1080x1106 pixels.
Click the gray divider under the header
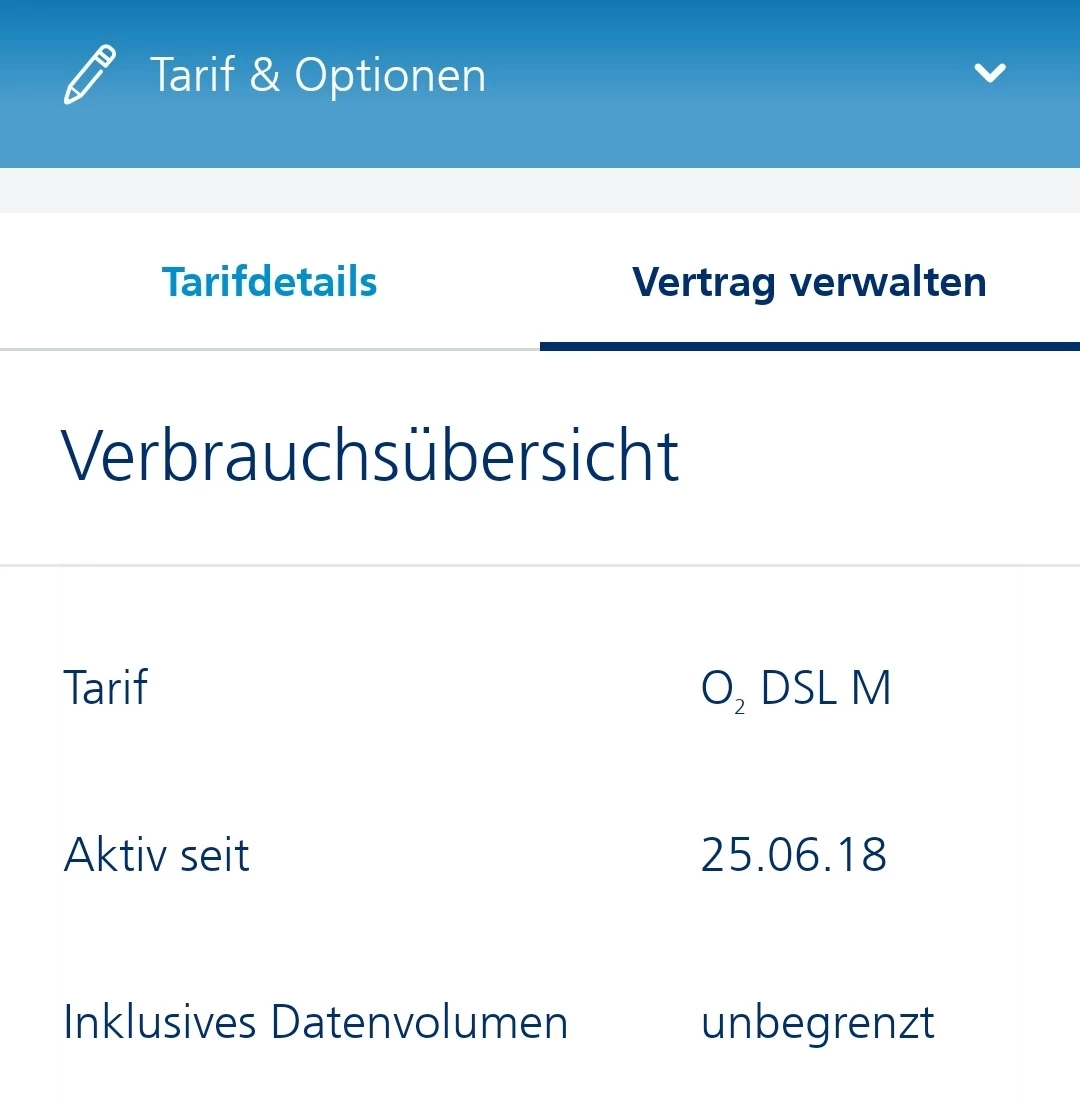pyautogui.click(x=540, y=190)
